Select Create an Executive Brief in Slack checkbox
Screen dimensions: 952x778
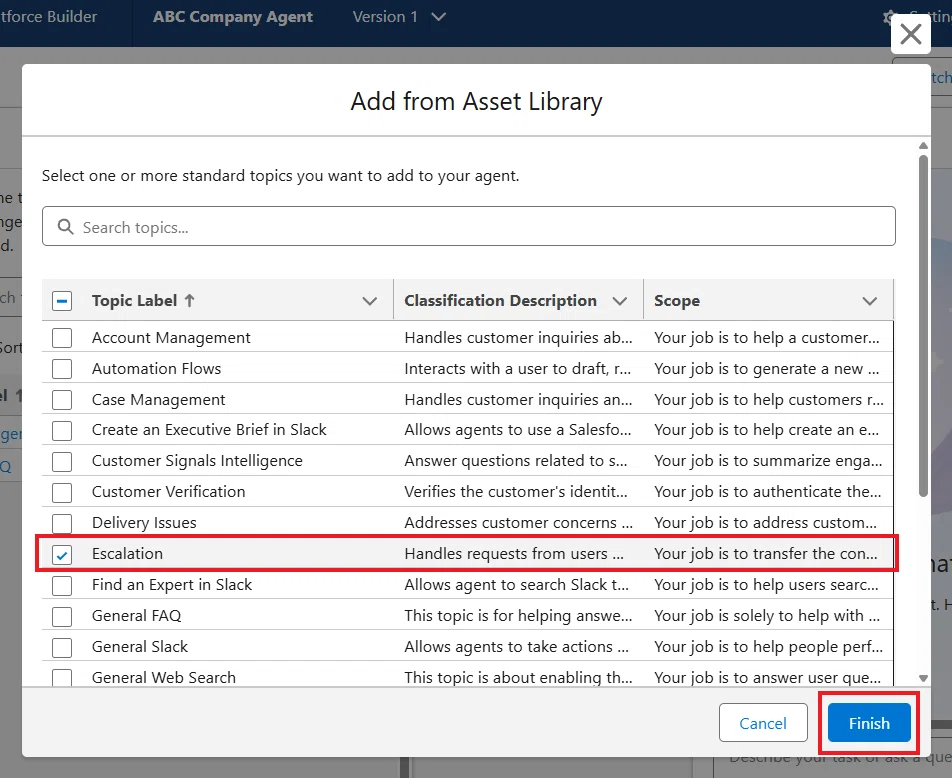pos(62,430)
